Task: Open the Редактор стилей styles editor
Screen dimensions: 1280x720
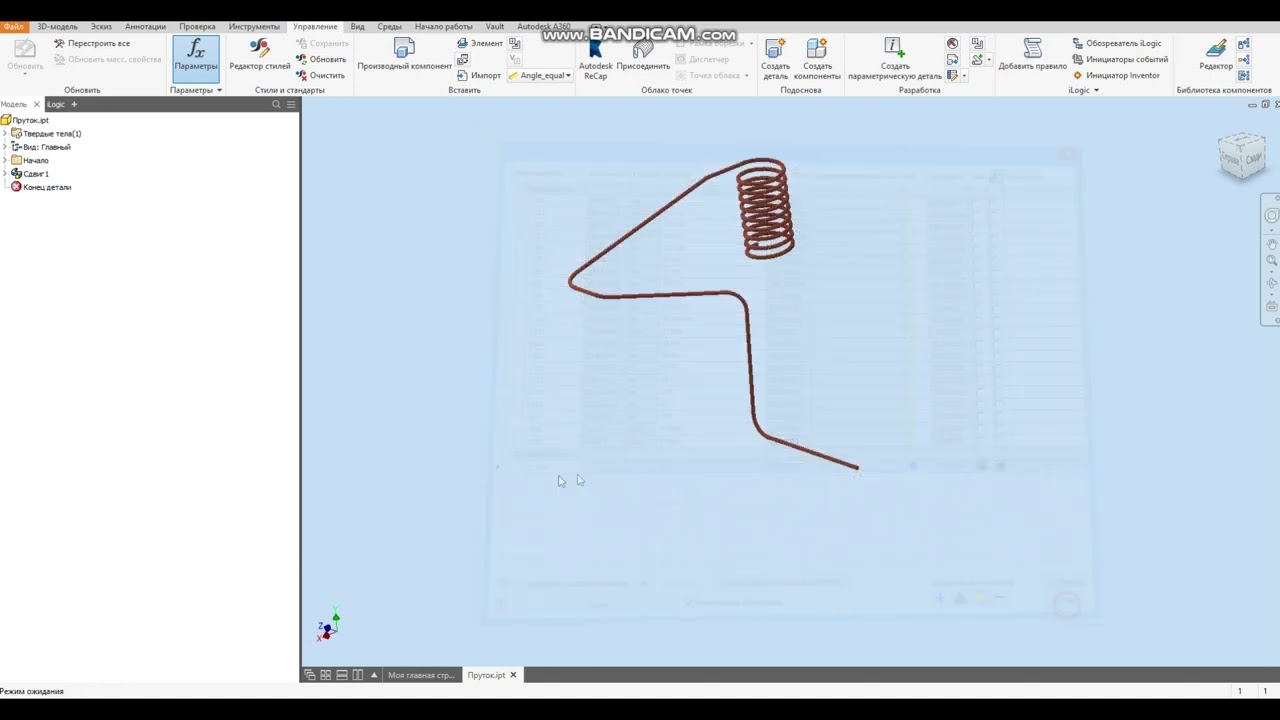Action: [260, 56]
